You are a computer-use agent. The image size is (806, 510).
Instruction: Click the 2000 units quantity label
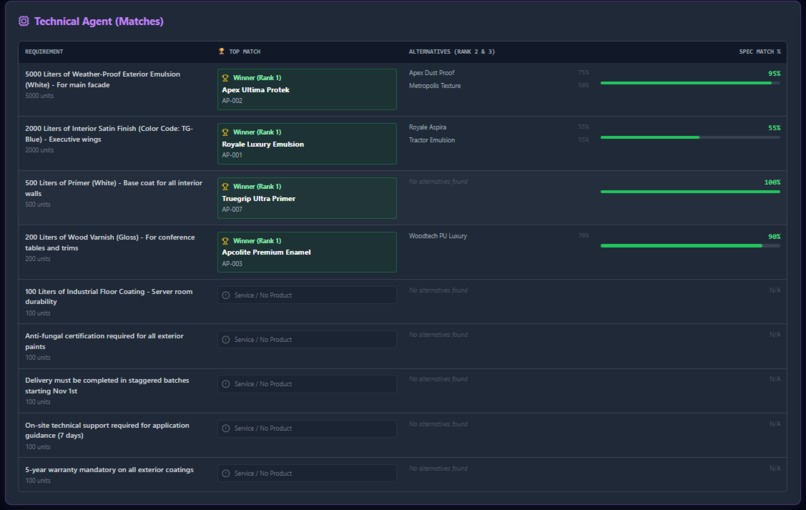coord(39,150)
